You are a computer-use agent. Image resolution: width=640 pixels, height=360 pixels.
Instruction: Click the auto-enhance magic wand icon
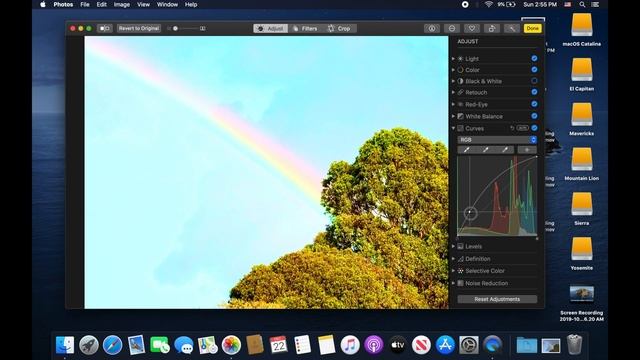click(x=512, y=28)
